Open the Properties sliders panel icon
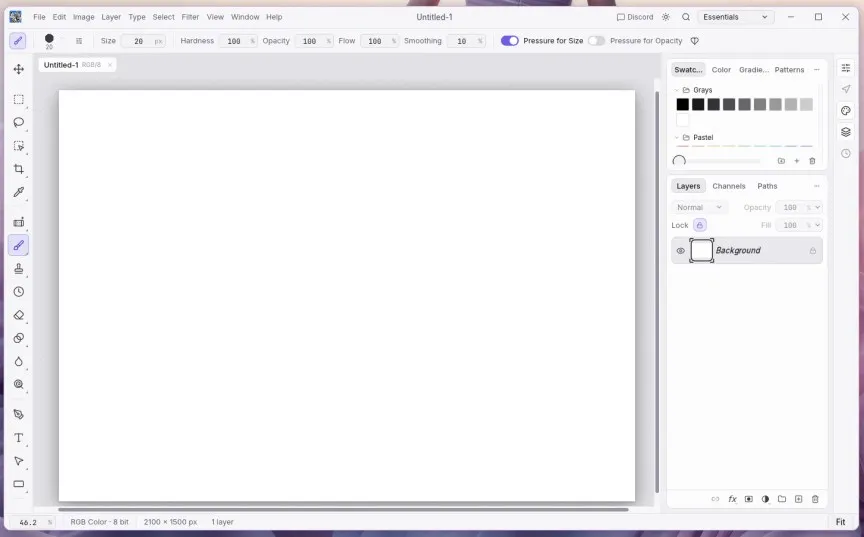 click(846, 68)
